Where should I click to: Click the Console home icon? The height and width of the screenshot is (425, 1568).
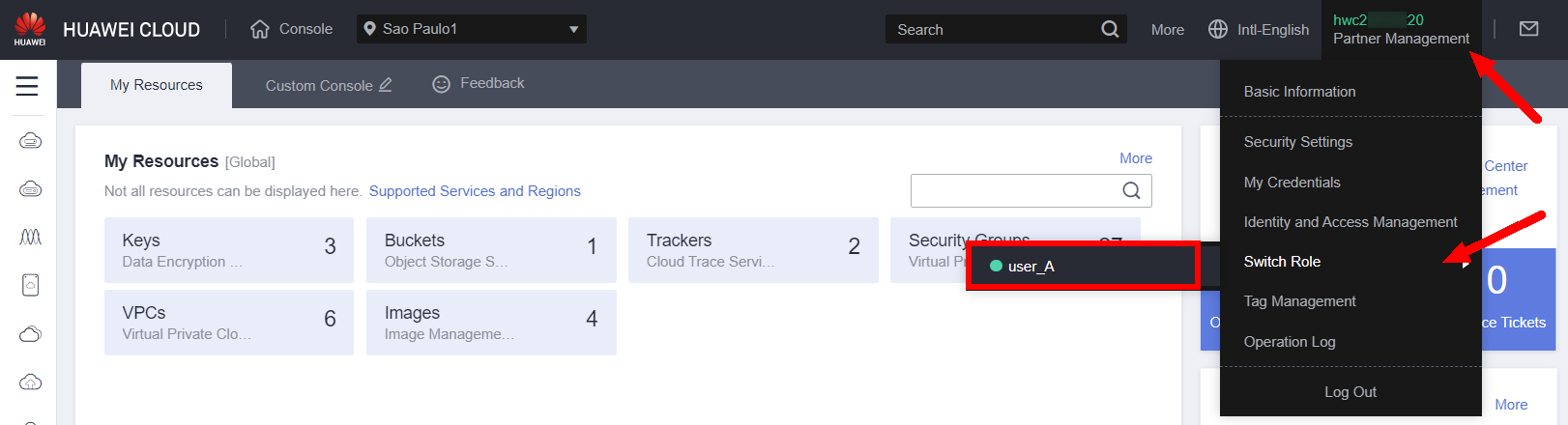[260, 29]
